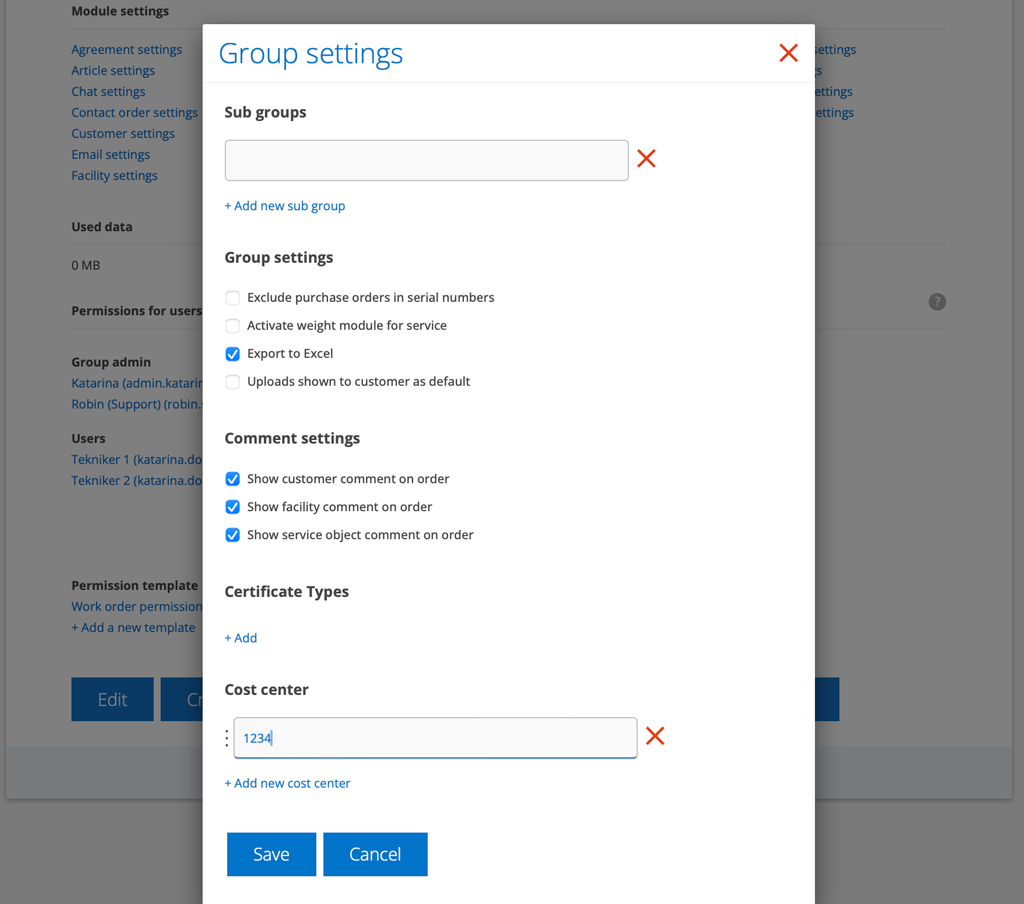Turn off Show service object comment on order

pyautogui.click(x=233, y=535)
